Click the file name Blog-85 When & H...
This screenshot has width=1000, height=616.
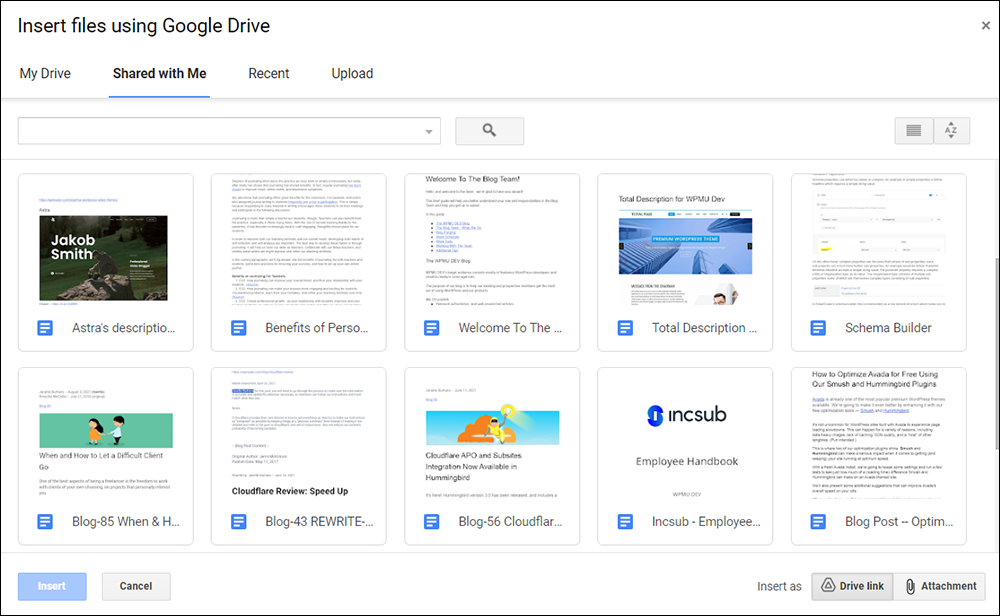[x=126, y=522]
